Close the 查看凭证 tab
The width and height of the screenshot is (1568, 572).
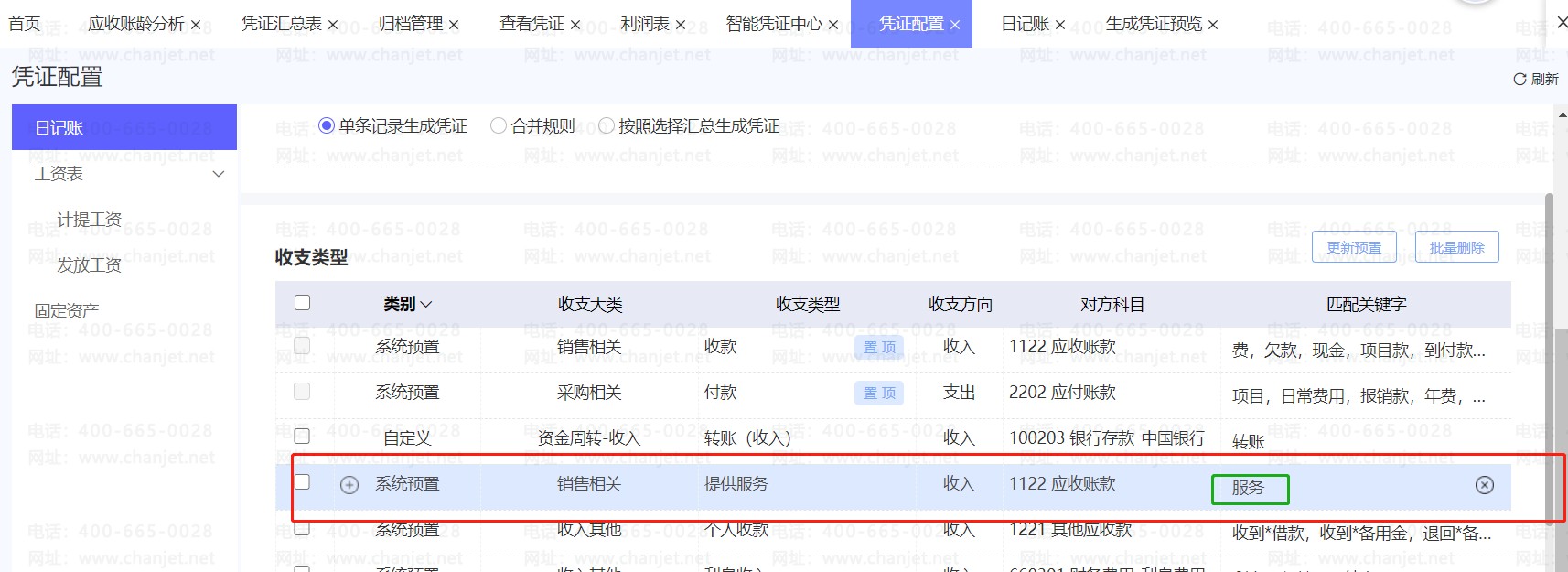tap(575, 25)
